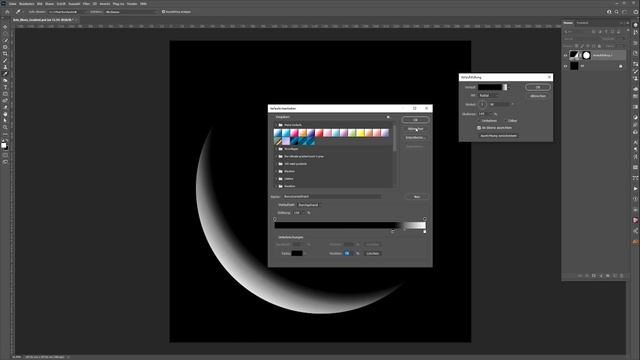The width and height of the screenshot is (640, 360).
Task: Toggle visibility of the gradient fill layer
Action: click(566, 55)
